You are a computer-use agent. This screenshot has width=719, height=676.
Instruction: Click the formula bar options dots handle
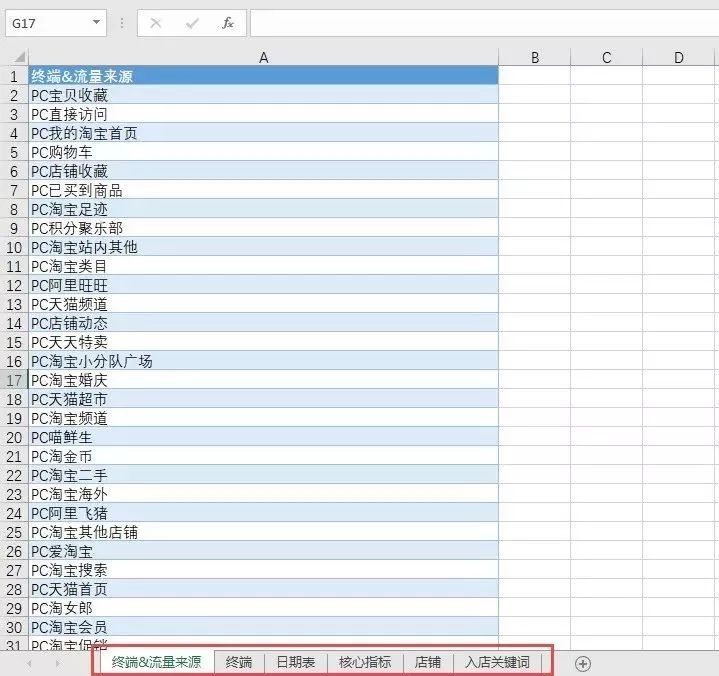[122, 23]
